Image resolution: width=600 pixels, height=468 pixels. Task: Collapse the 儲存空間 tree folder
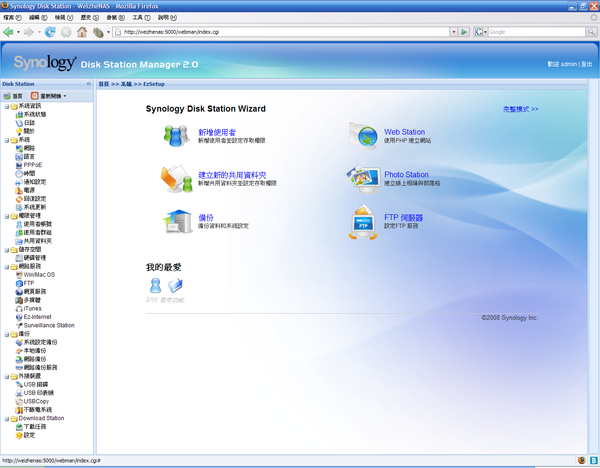[7, 250]
